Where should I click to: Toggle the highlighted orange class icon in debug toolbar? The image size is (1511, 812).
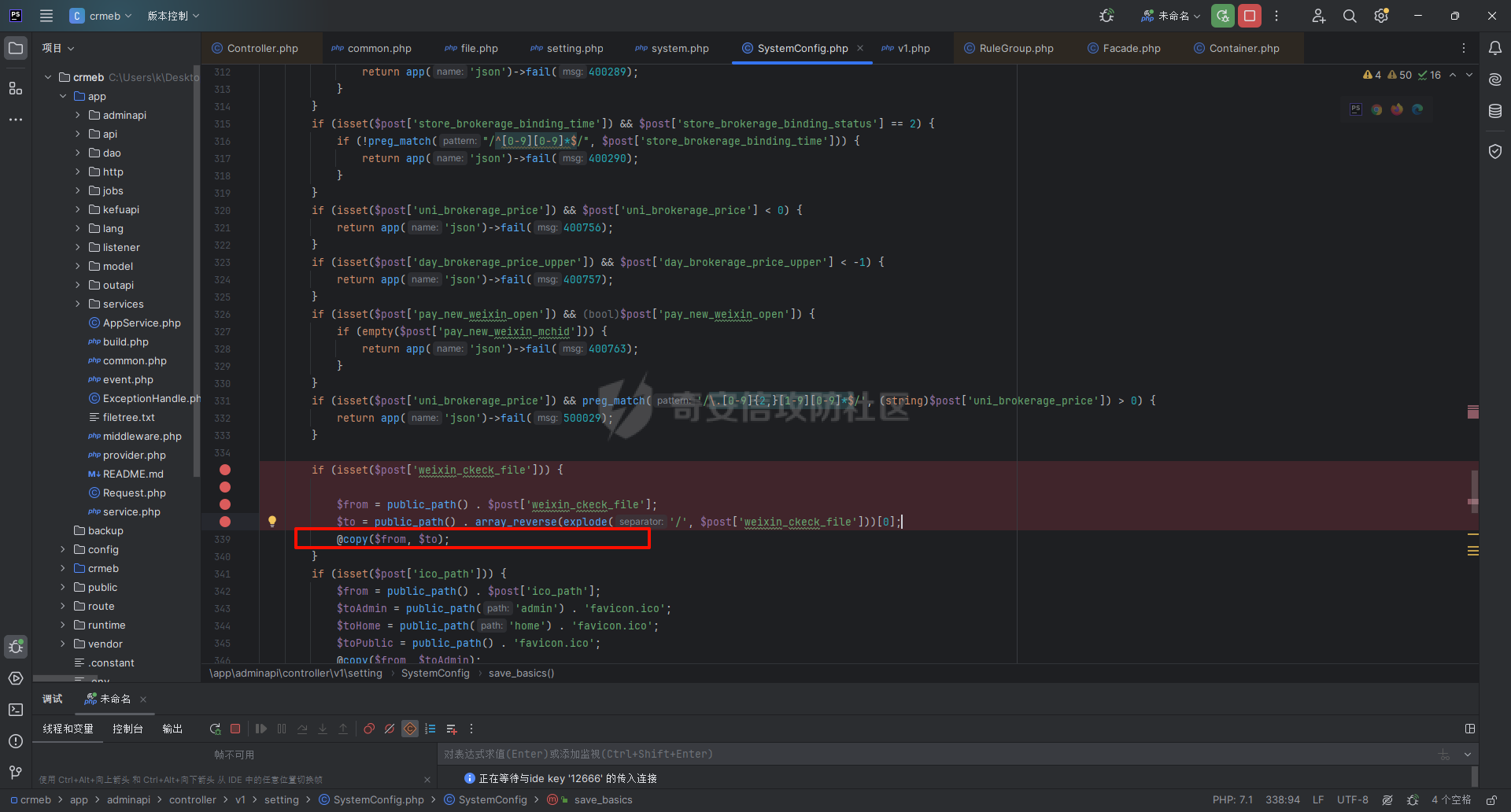coord(410,729)
